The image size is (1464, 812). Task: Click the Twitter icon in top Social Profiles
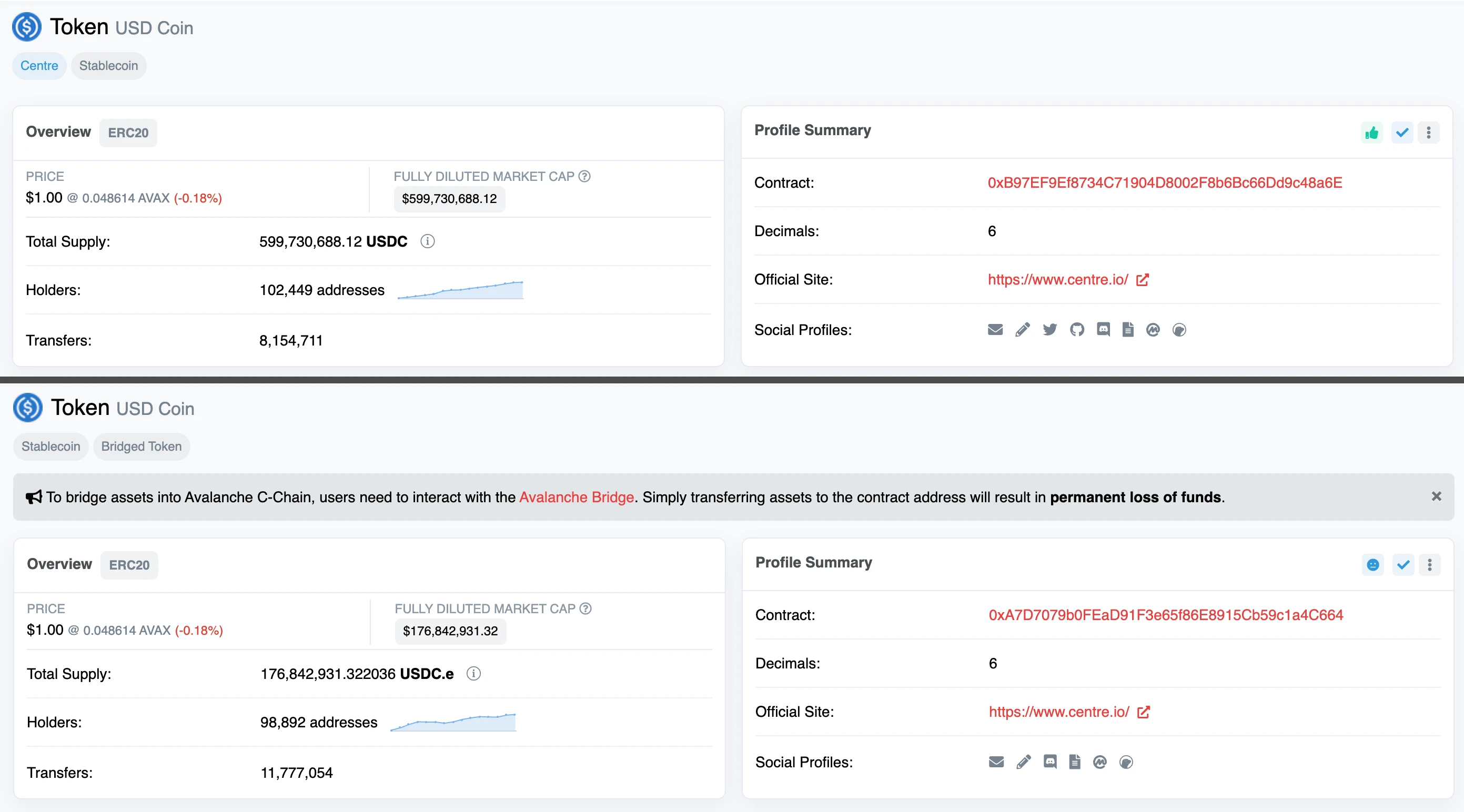1049,330
